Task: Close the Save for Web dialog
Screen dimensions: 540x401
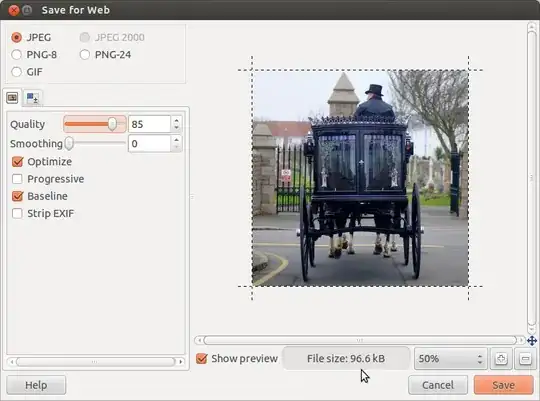Action: coord(14,10)
